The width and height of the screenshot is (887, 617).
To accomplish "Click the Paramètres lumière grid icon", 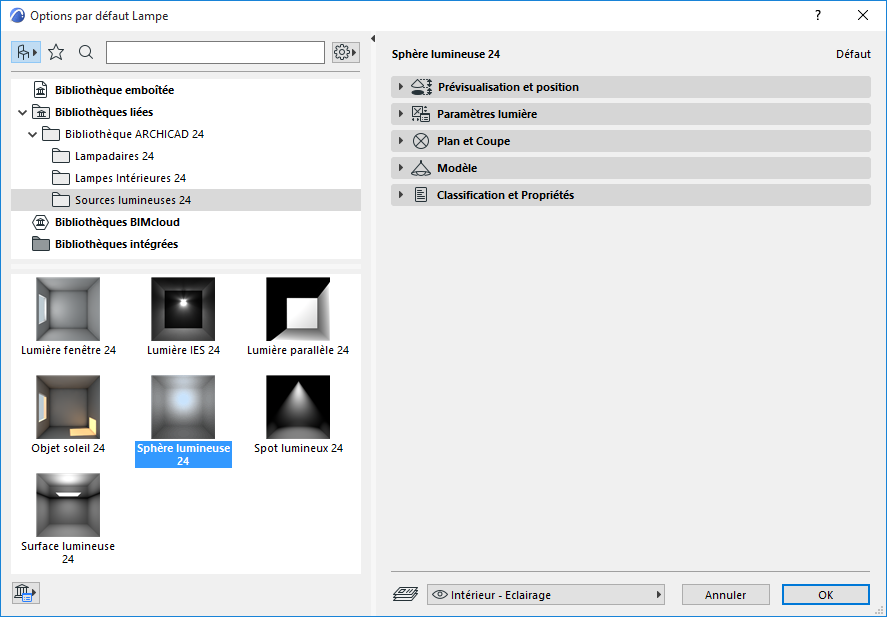I will coord(422,114).
